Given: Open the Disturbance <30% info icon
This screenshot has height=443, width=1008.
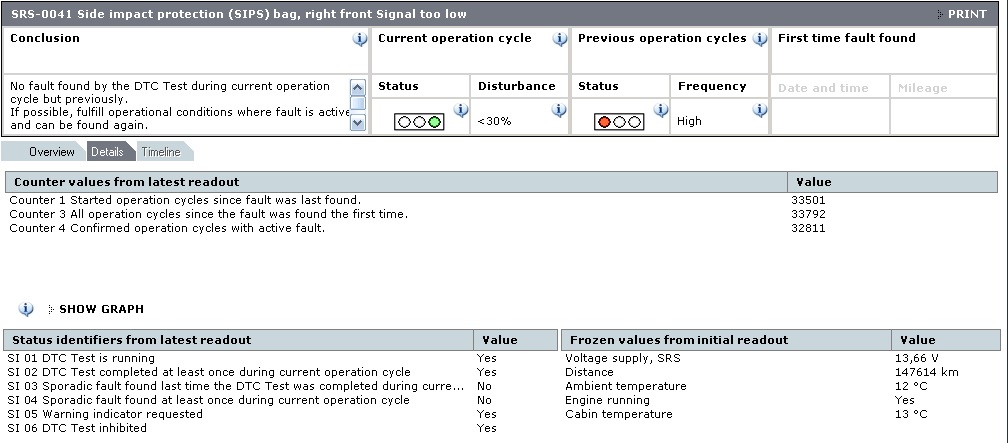Looking at the screenshot, I should pyautogui.click(x=559, y=110).
